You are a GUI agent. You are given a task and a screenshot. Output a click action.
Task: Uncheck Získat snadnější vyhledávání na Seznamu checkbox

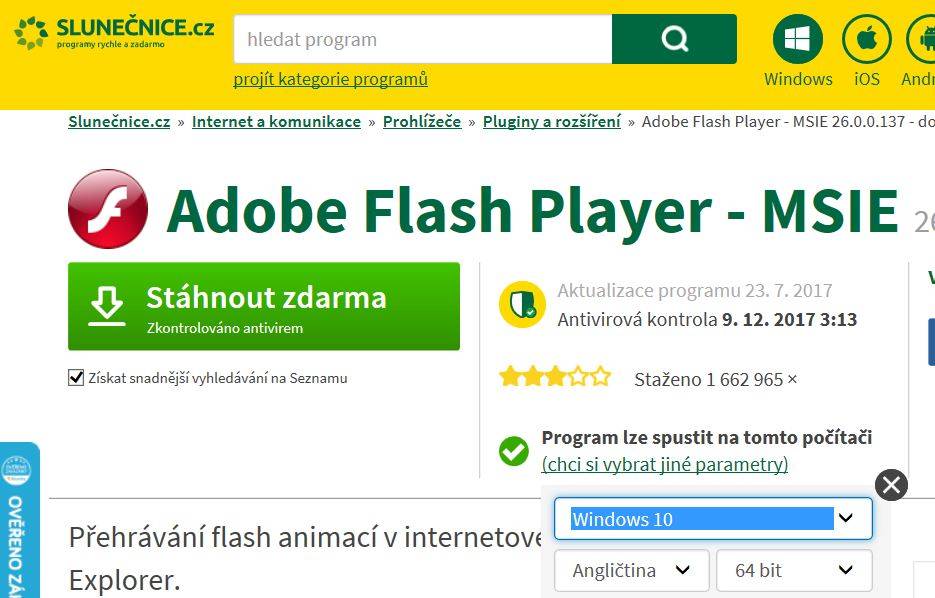point(76,378)
